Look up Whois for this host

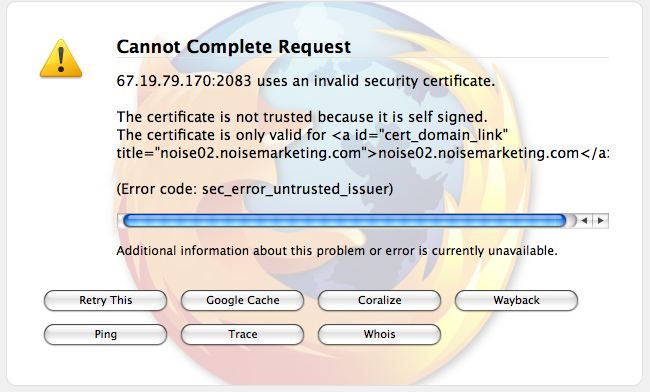tap(379, 334)
